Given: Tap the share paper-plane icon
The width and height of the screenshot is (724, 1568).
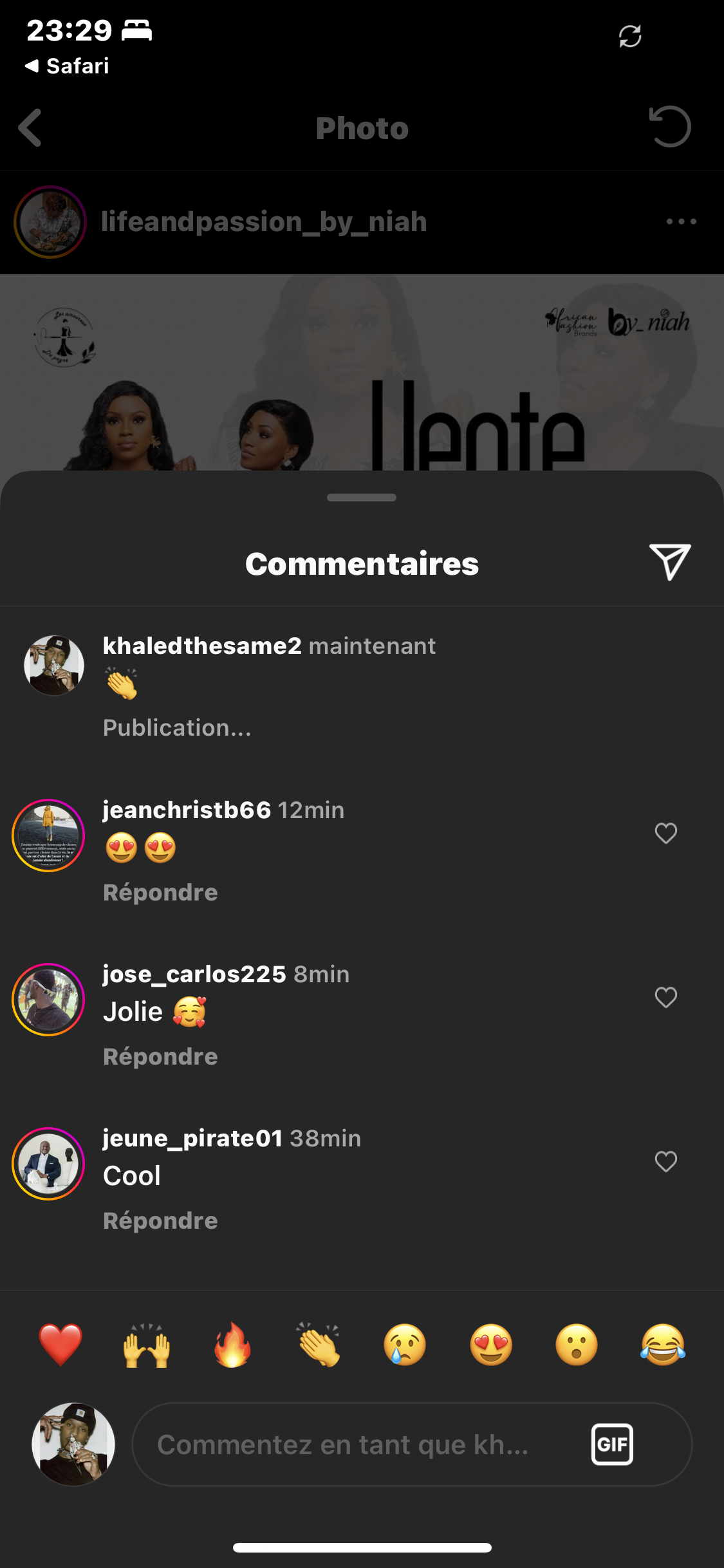Looking at the screenshot, I should [669, 562].
